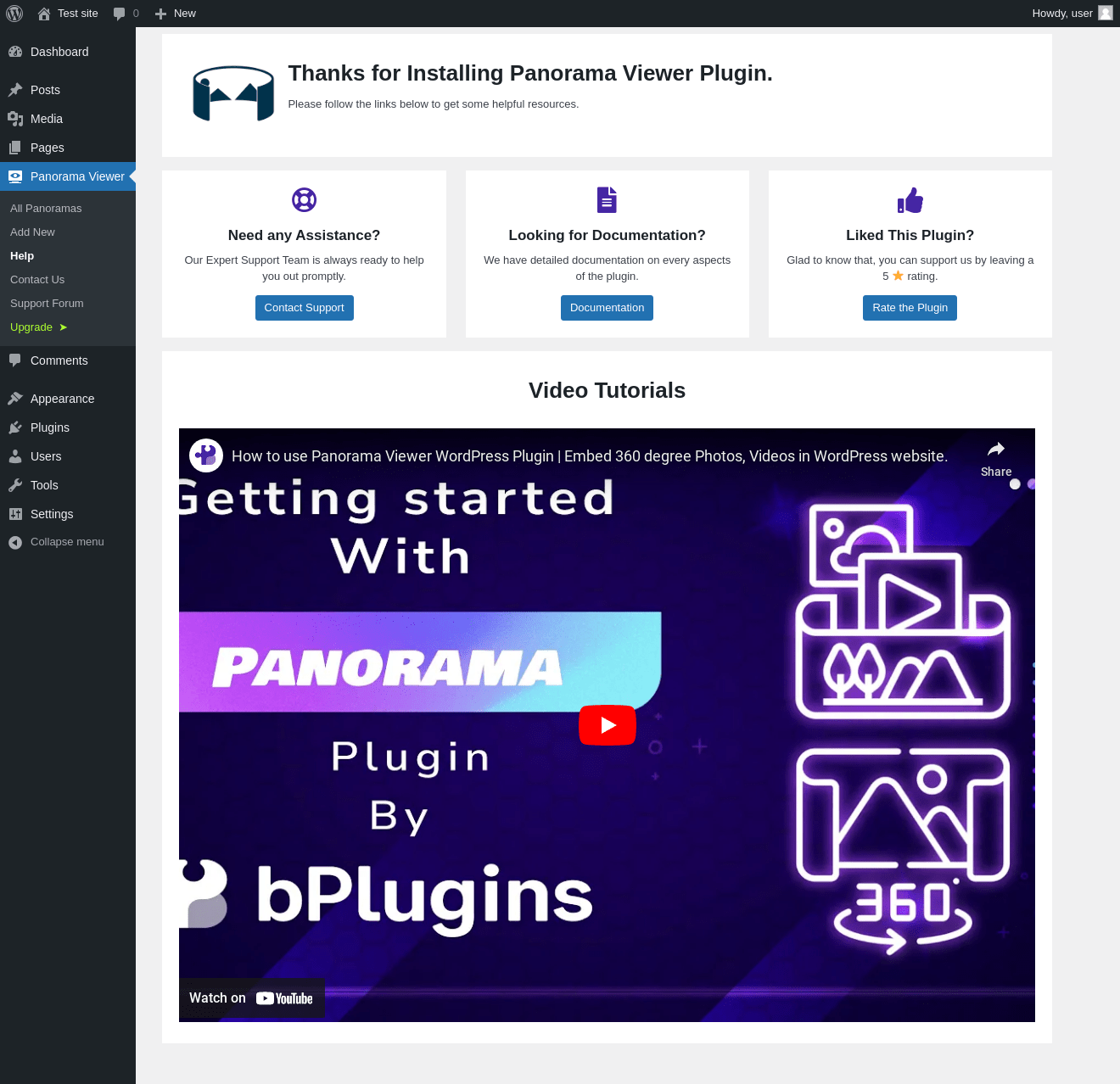Click the documentation file icon

[607, 200]
